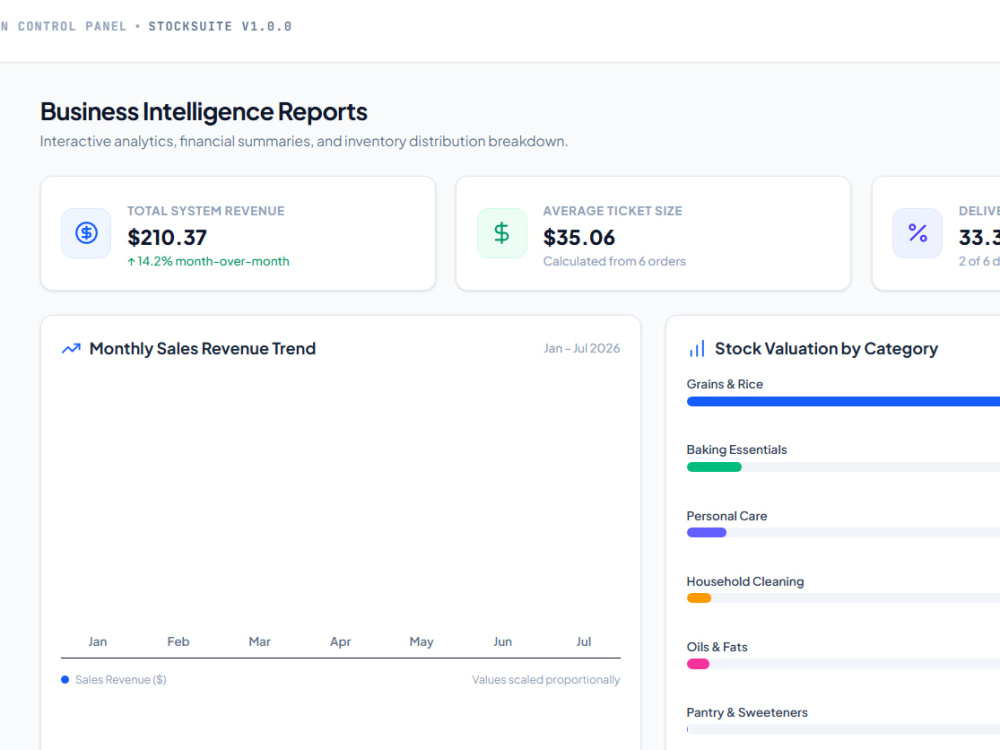Click the Feb axis label

pyautogui.click(x=178, y=642)
